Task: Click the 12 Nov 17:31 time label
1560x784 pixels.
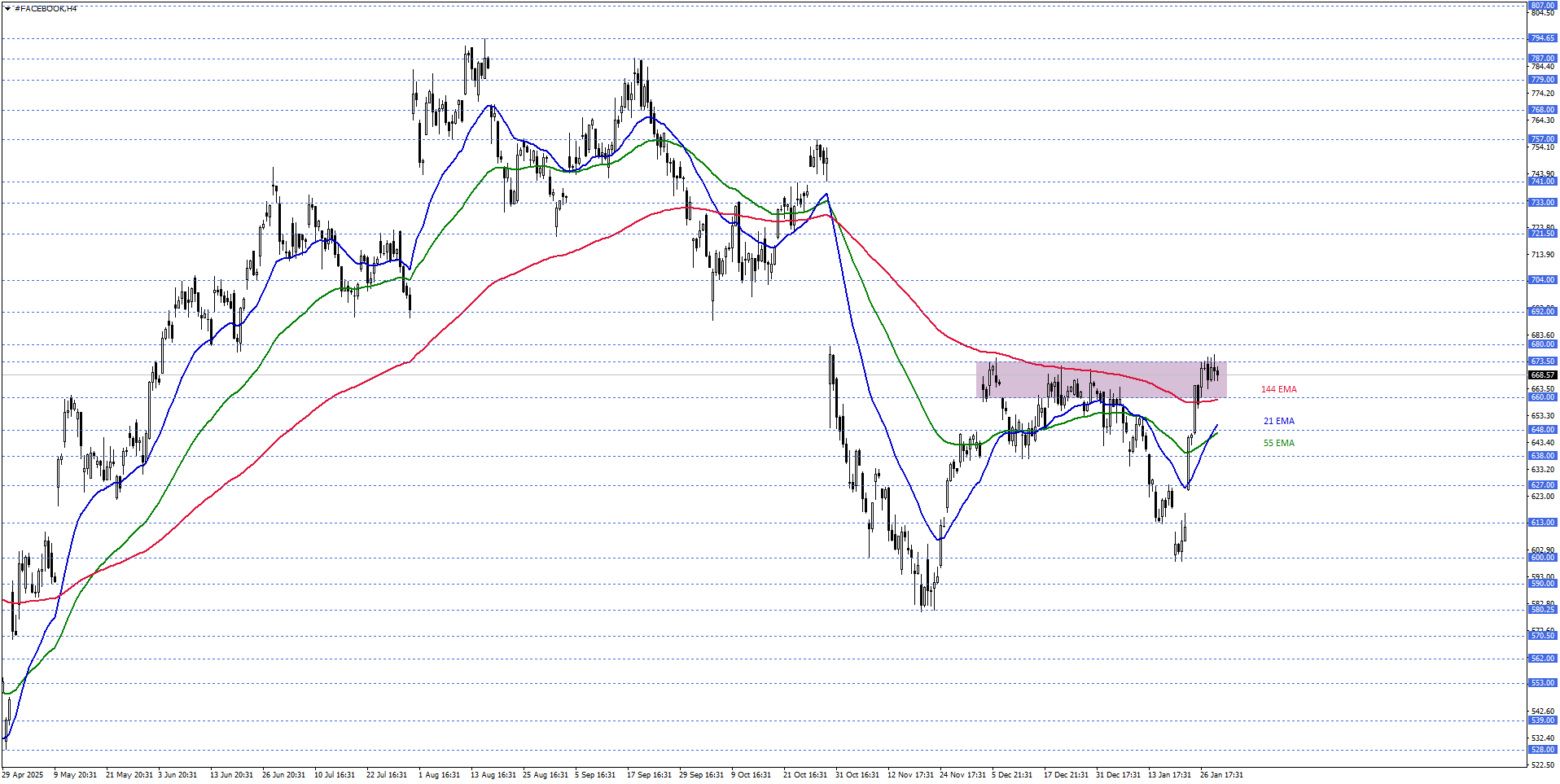Action: pyautogui.click(x=909, y=775)
